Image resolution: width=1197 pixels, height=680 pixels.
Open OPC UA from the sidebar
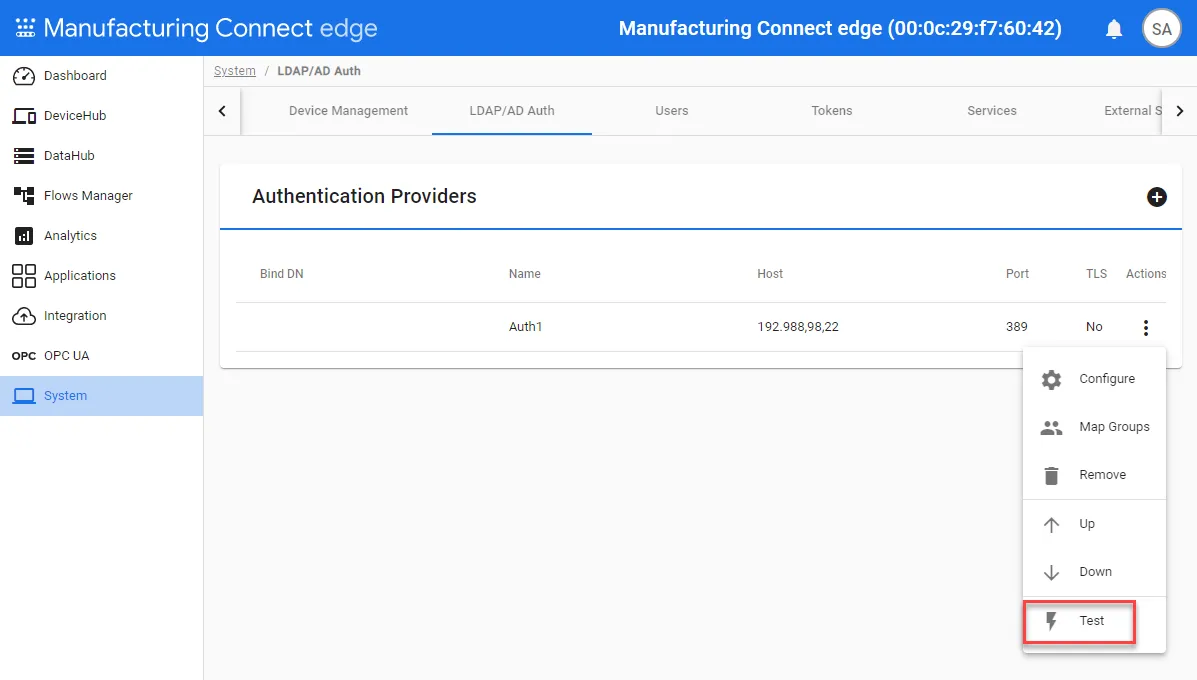point(102,356)
